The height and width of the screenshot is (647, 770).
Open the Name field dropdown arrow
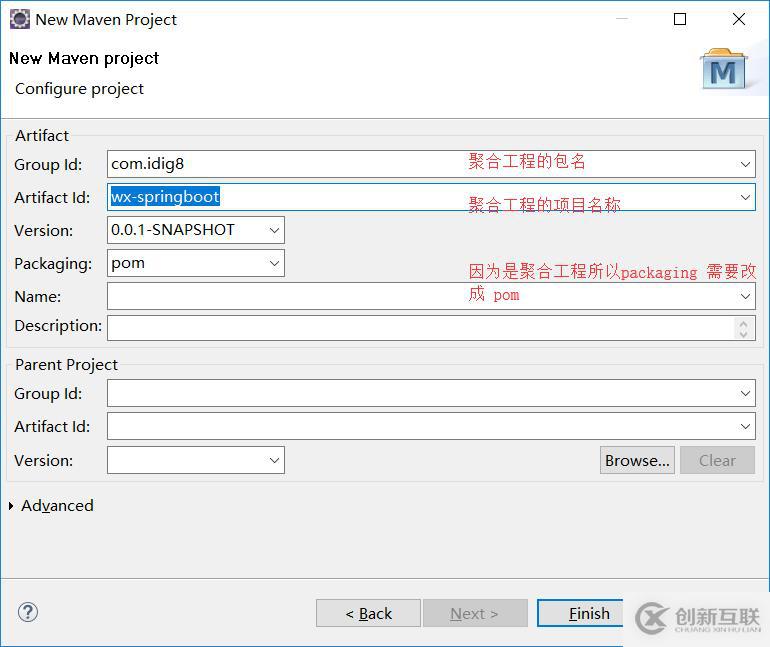(x=745, y=296)
